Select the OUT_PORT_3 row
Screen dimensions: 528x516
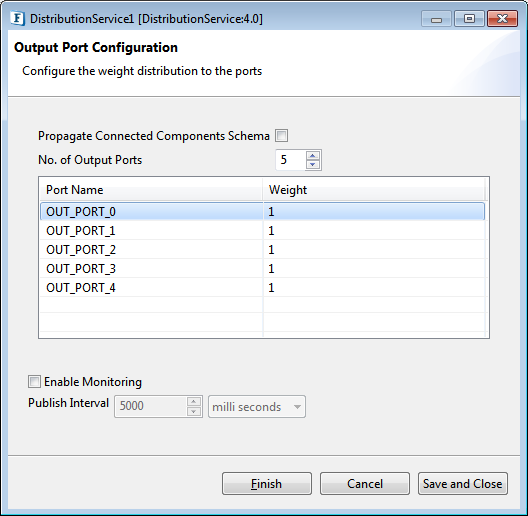coord(262,268)
